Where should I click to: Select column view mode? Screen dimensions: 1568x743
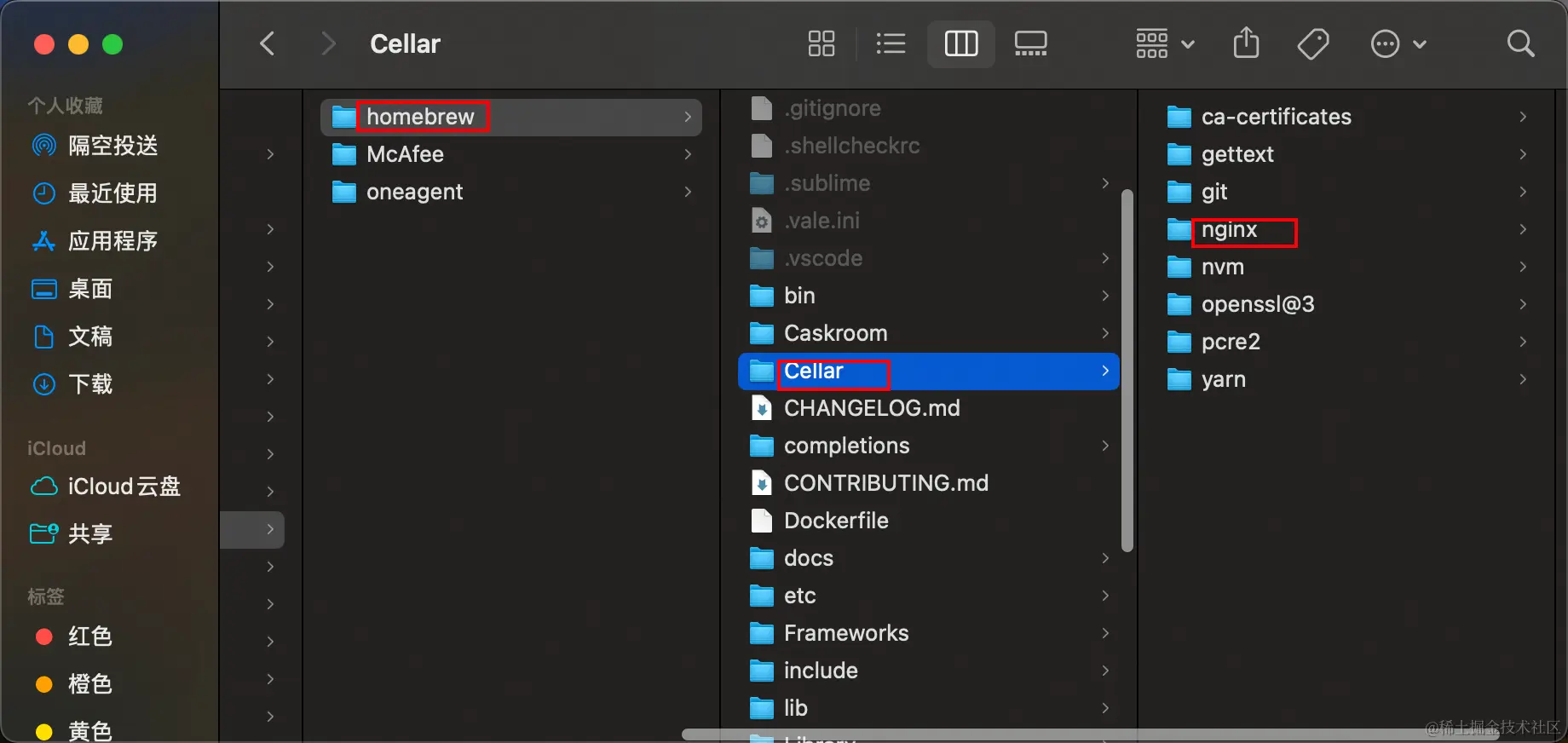[x=960, y=43]
